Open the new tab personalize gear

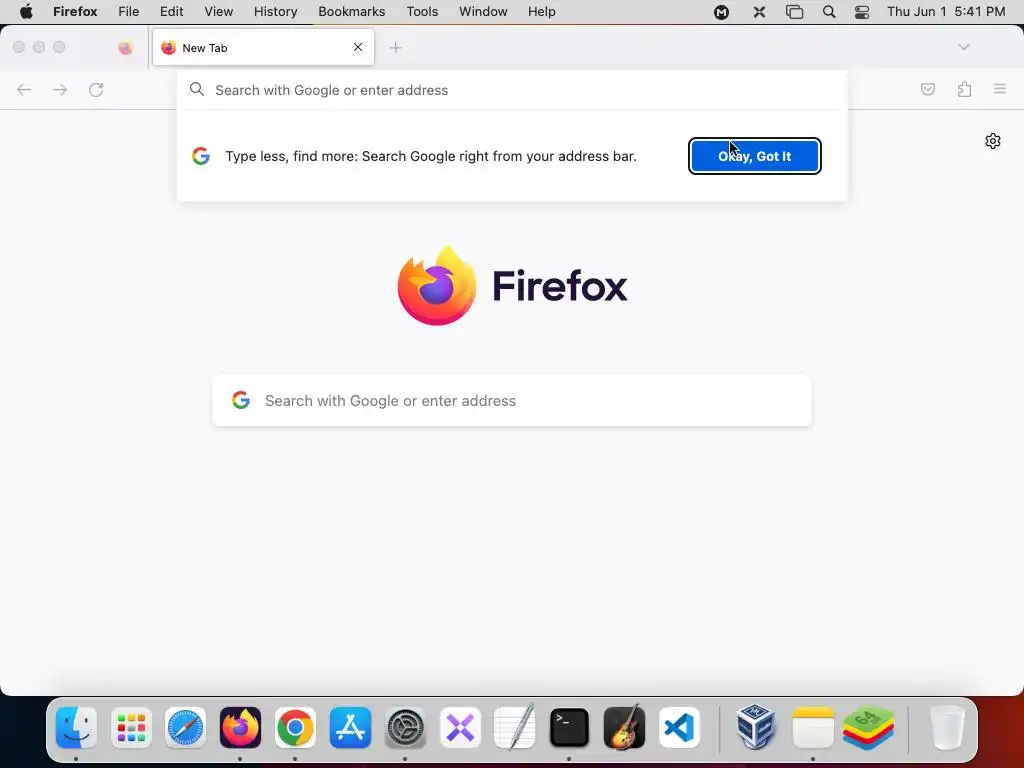993,141
